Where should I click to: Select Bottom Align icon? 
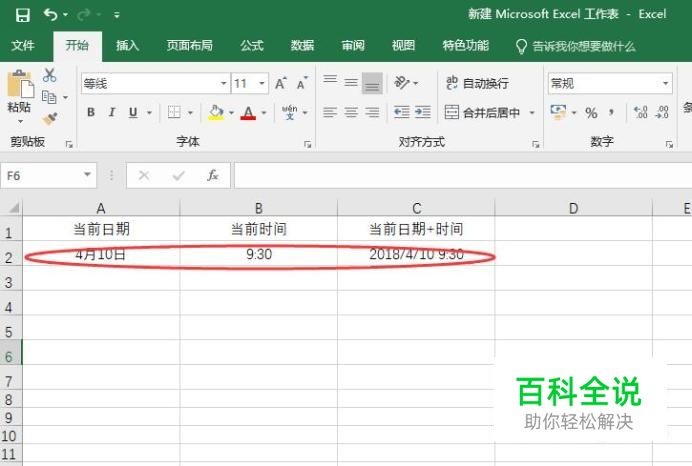372,83
